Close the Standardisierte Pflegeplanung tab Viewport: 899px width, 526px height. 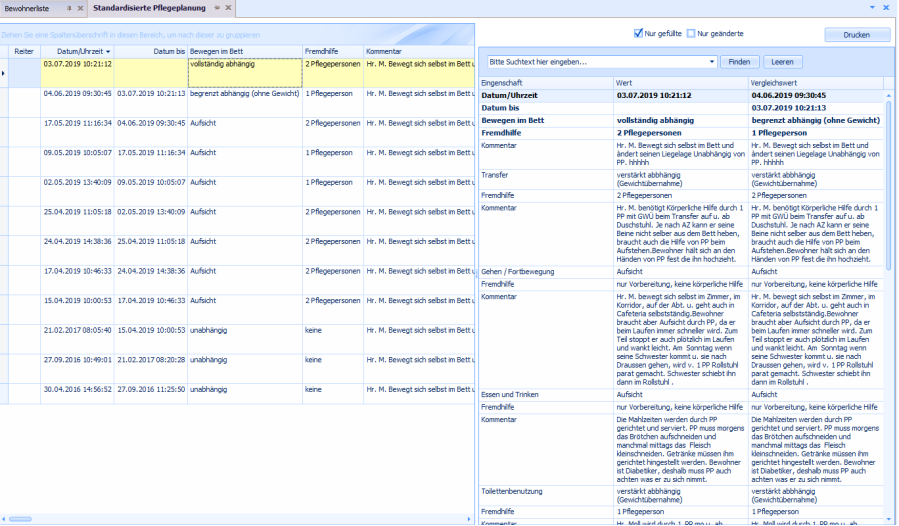229,8
